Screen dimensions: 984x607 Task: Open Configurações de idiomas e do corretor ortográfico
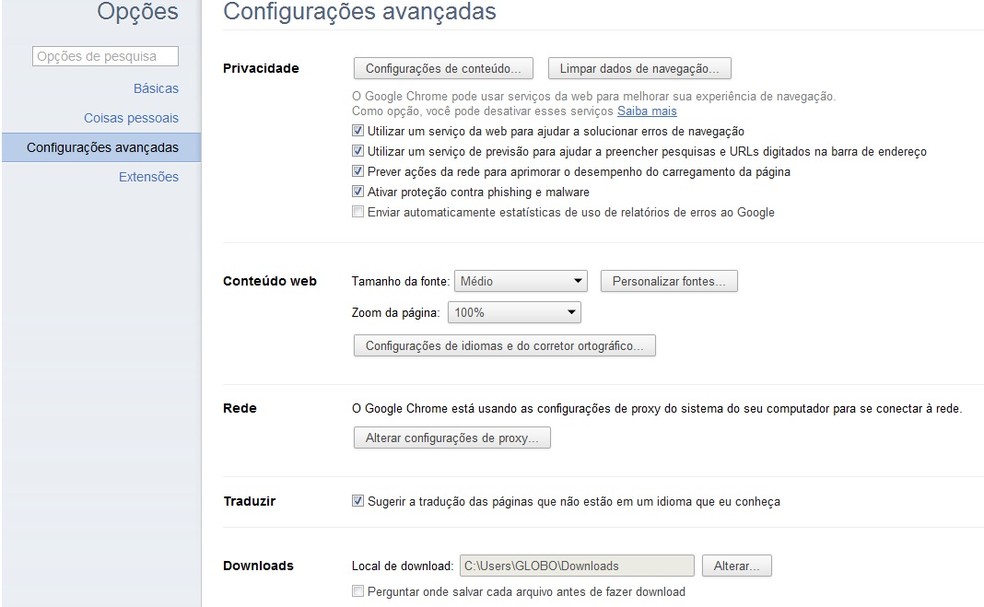coord(504,345)
